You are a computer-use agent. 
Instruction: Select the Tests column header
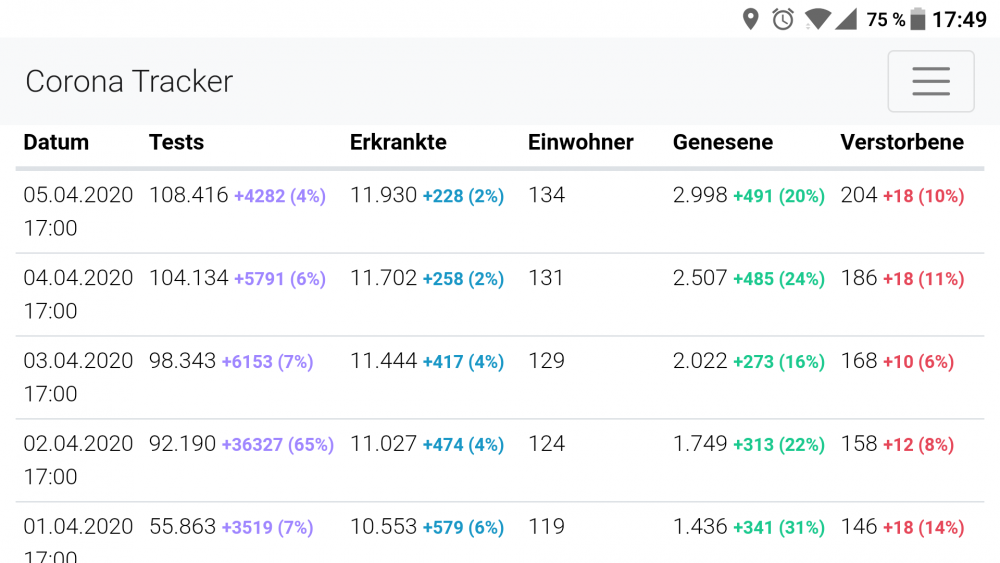pyautogui.click(x=177, y=142)
